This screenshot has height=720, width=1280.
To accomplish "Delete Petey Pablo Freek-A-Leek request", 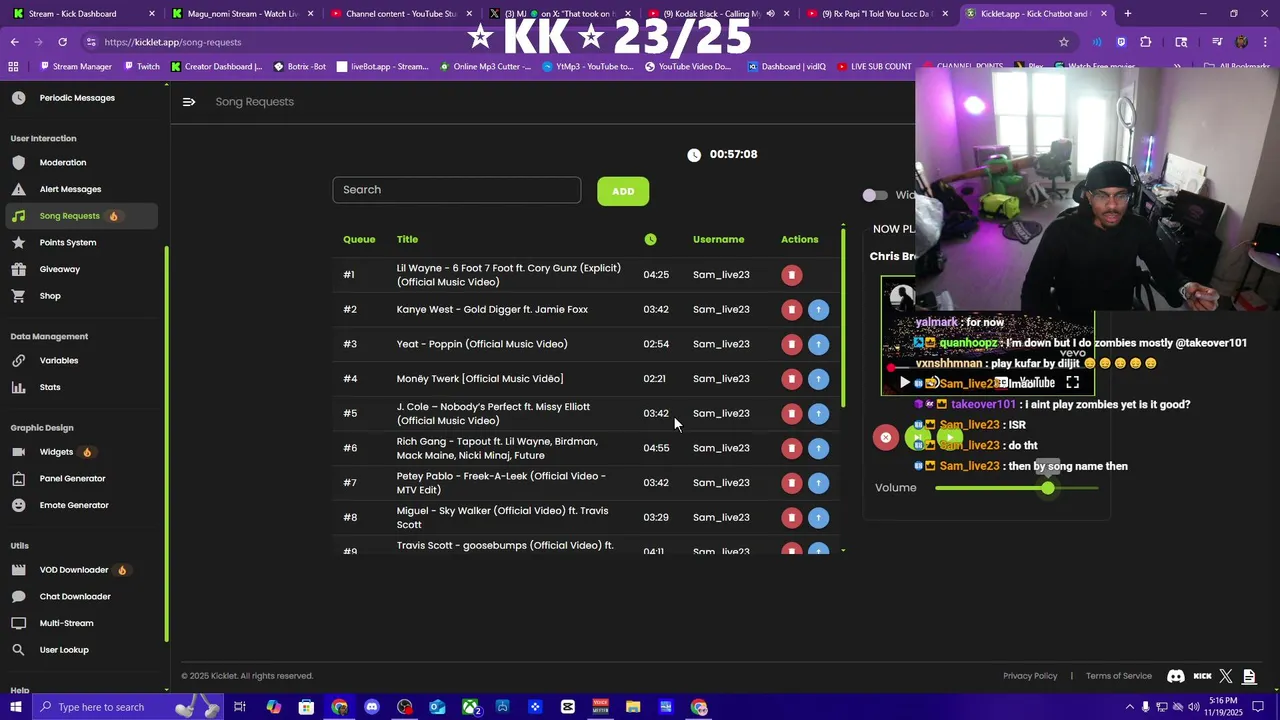I will (792, 483).
